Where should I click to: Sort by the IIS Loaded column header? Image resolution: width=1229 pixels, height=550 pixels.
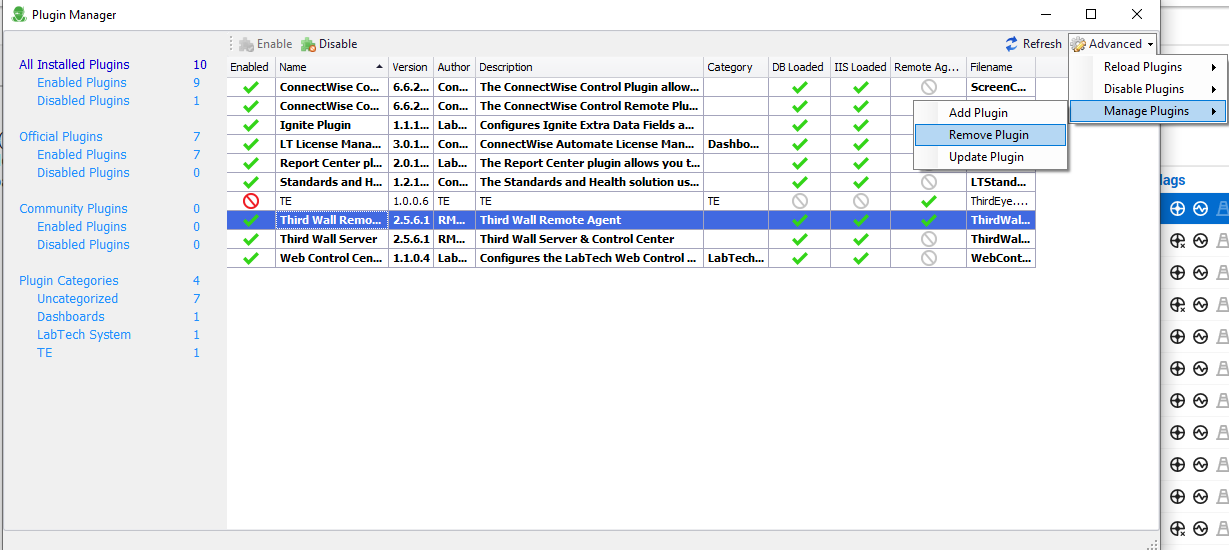point(860,67)
